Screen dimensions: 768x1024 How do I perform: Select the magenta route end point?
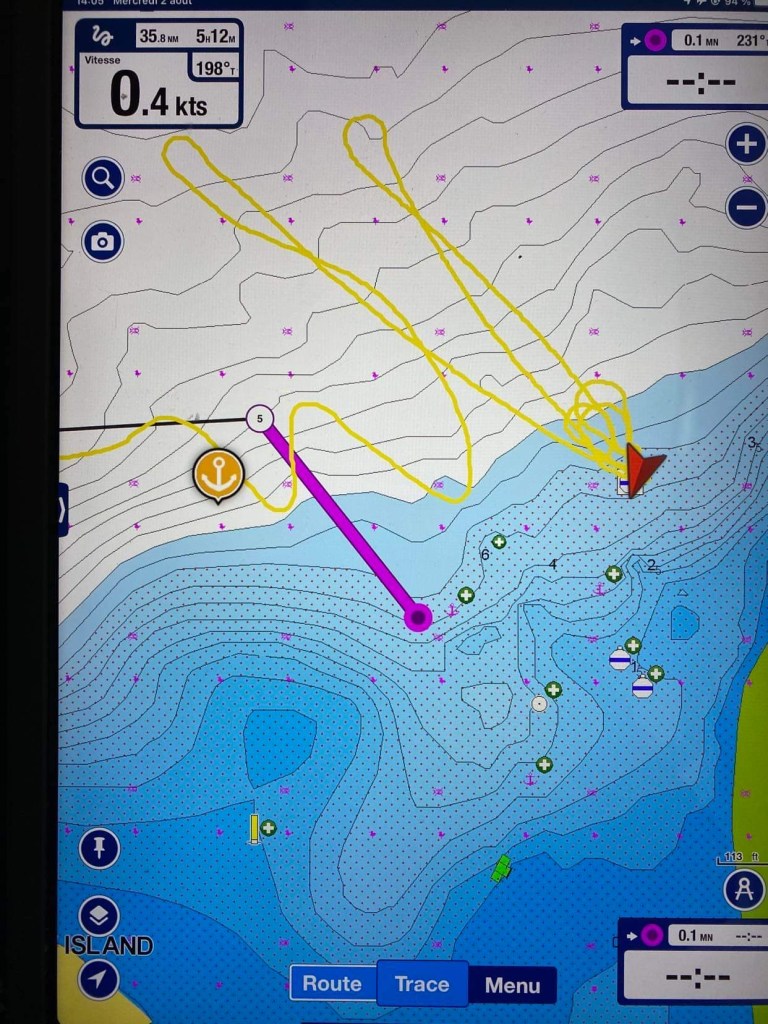coord(418,618)
